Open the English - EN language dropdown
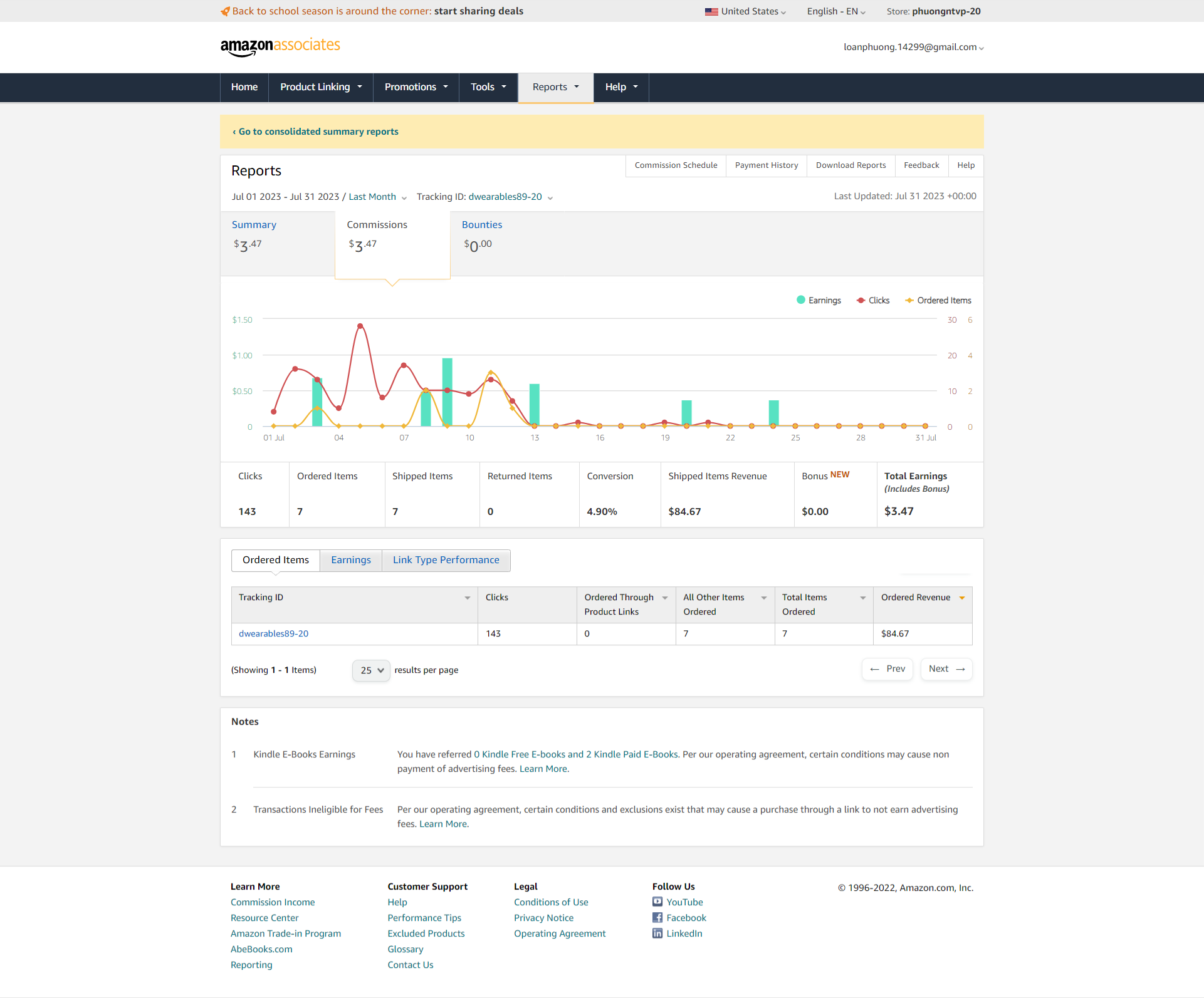Viewport: 1204px width, 998px height. point(836,11)
